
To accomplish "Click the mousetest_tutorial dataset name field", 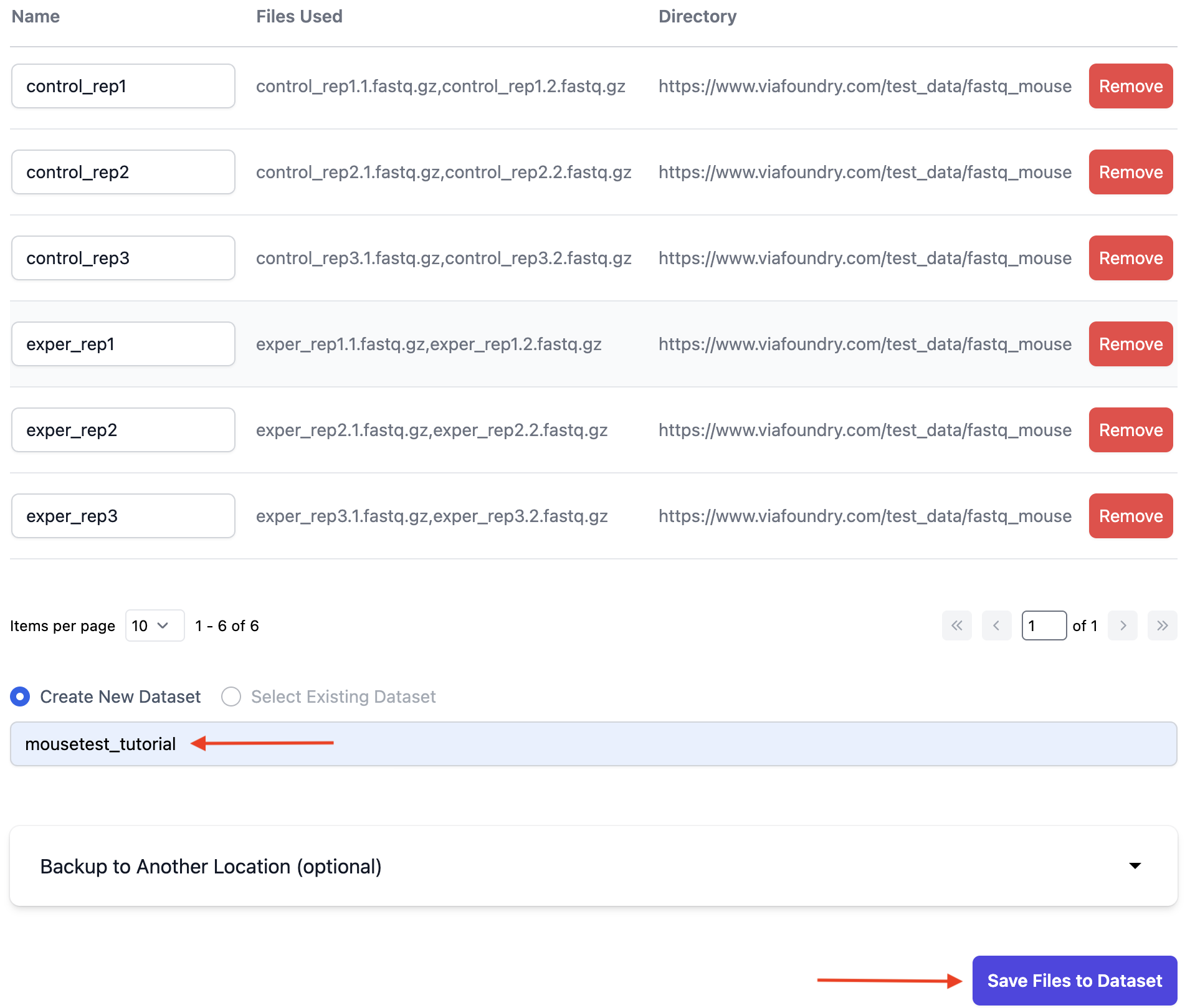I will pos(592,744).
